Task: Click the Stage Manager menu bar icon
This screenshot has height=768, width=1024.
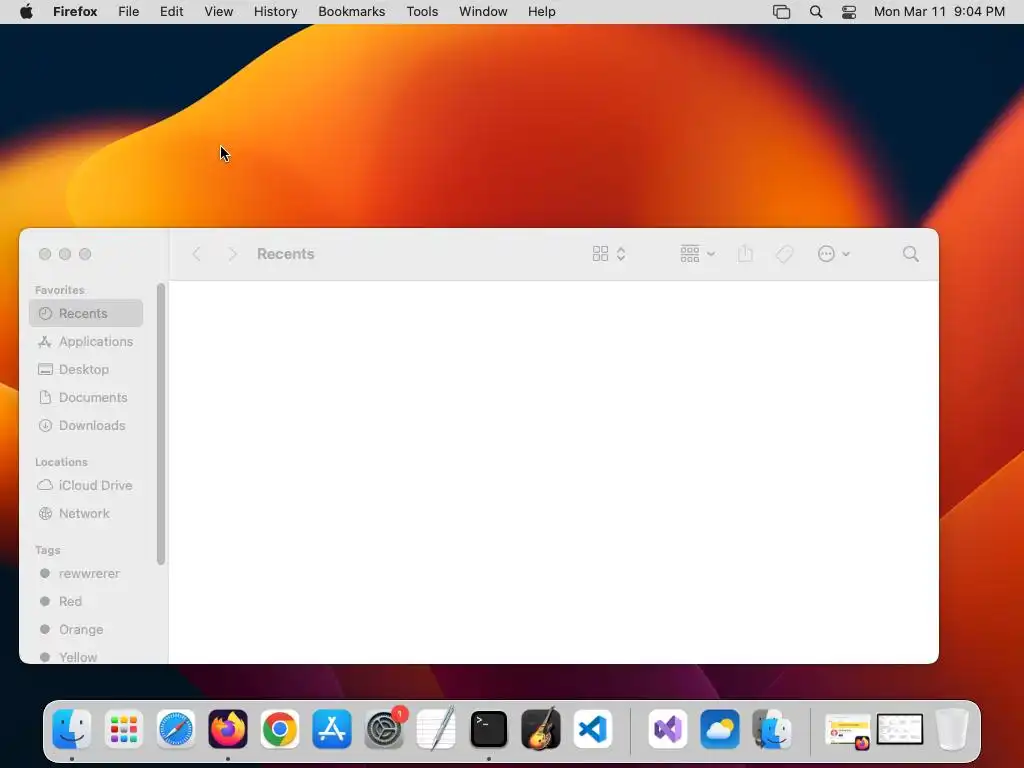Action: [x=781, y=12]
